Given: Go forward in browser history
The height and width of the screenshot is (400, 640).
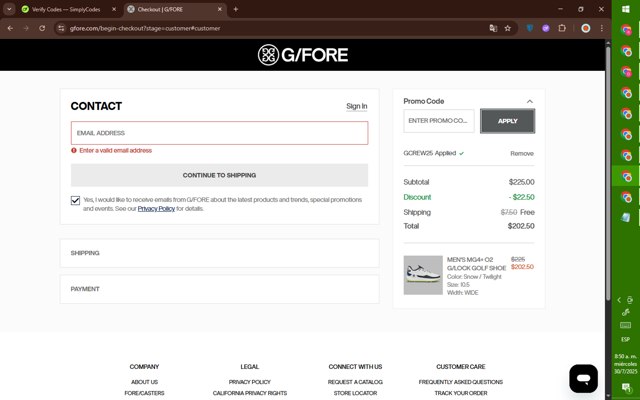Looking at the screenshot, I should [26, 28].
